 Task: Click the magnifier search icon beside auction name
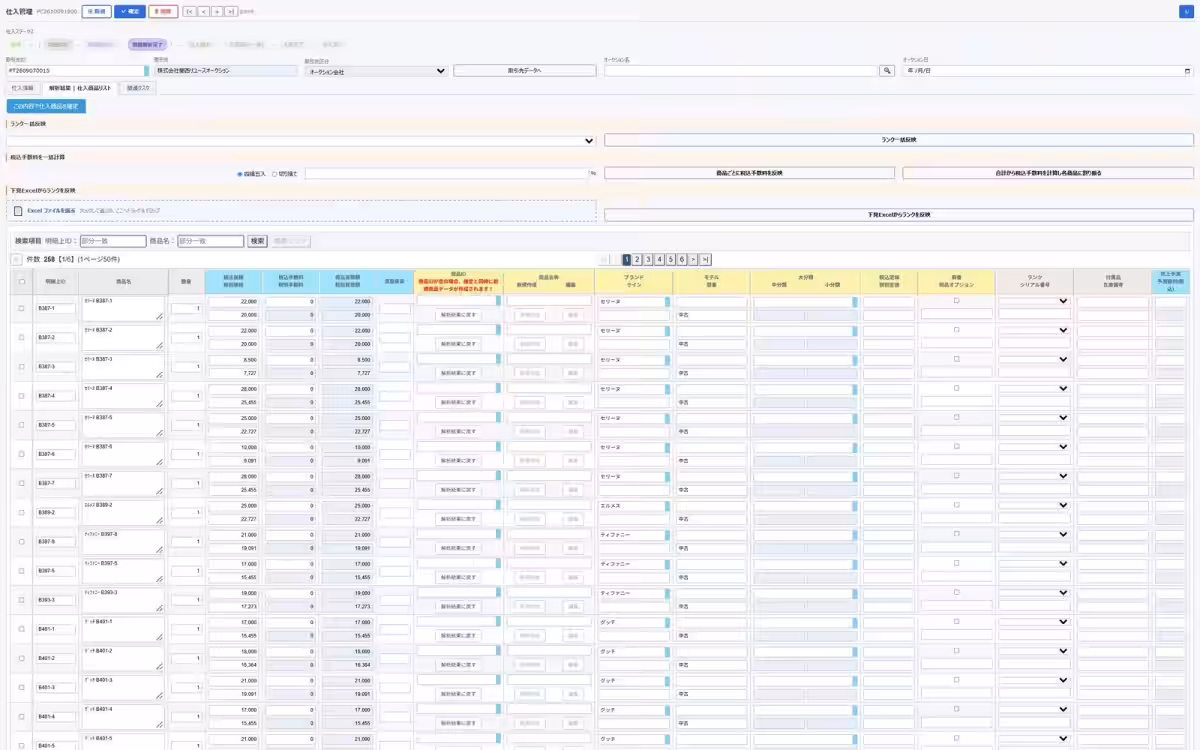tap(887, 71)
